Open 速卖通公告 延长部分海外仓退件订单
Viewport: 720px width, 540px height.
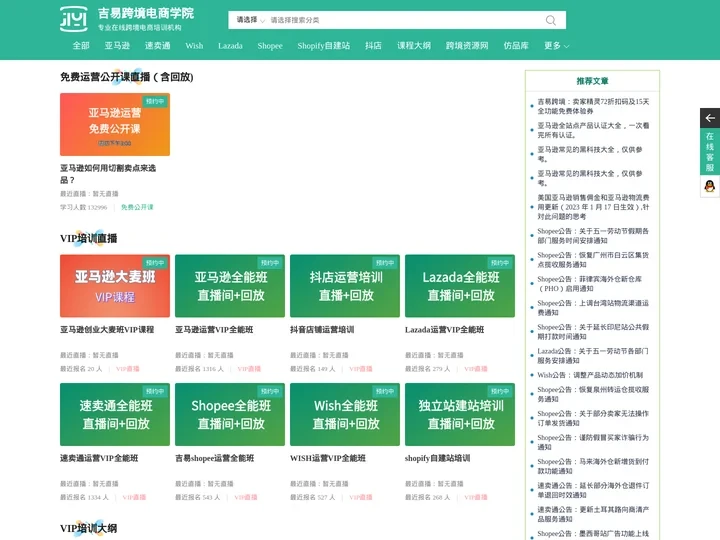593,490
